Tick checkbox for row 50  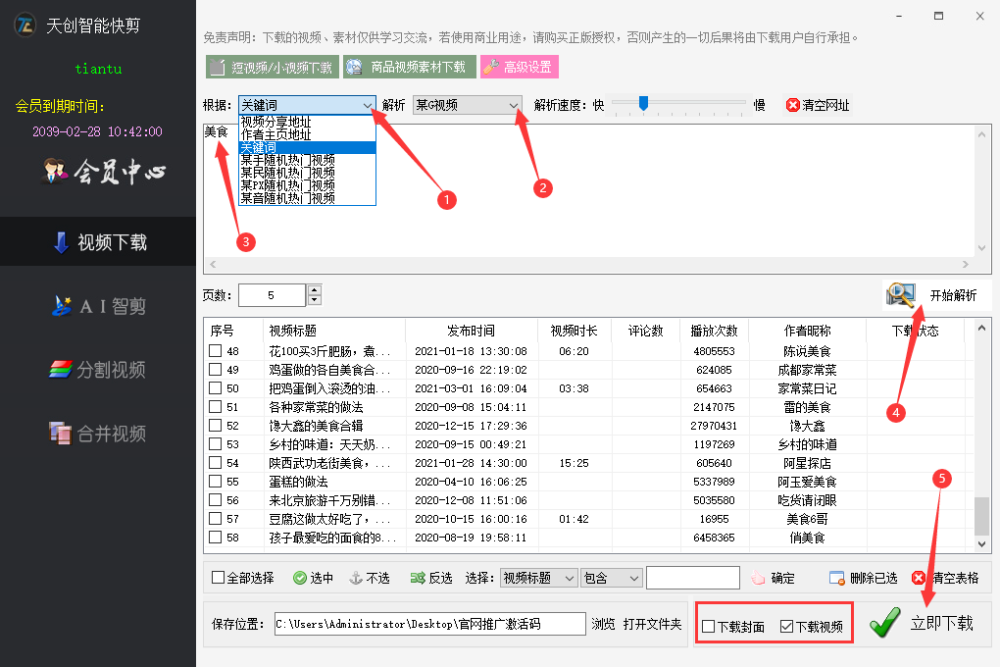tap(216, 388)
